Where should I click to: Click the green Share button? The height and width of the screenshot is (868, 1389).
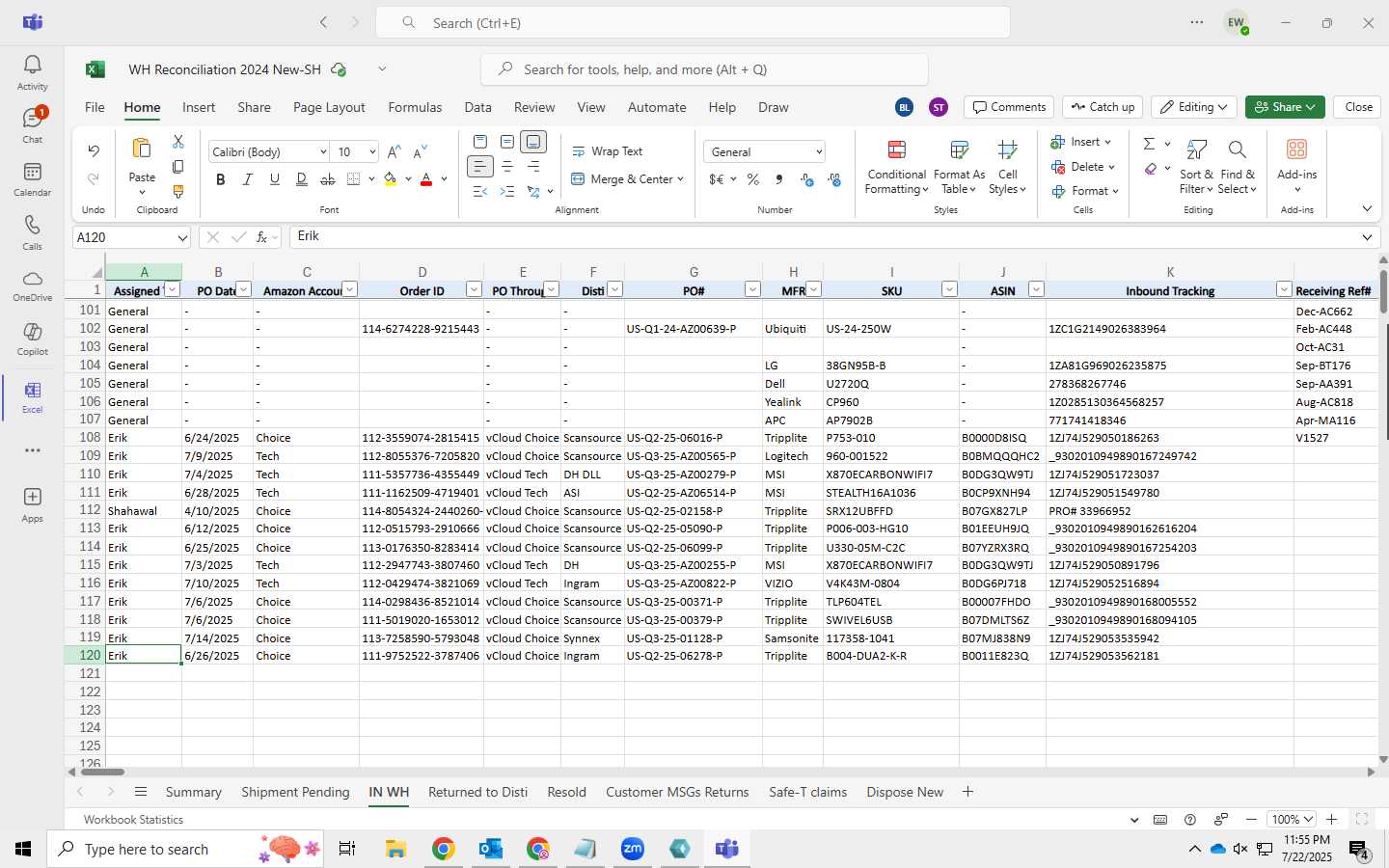1285,107
